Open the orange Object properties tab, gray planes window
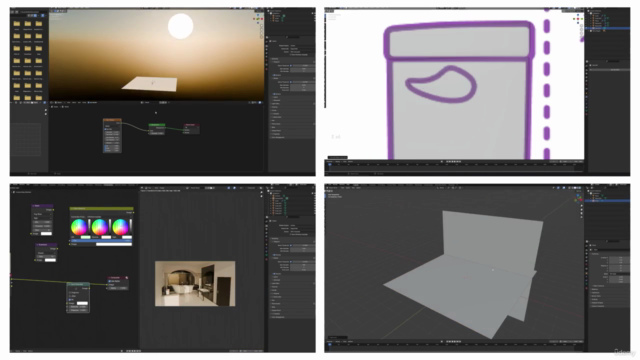640x360 pixels. pos(587,273)
